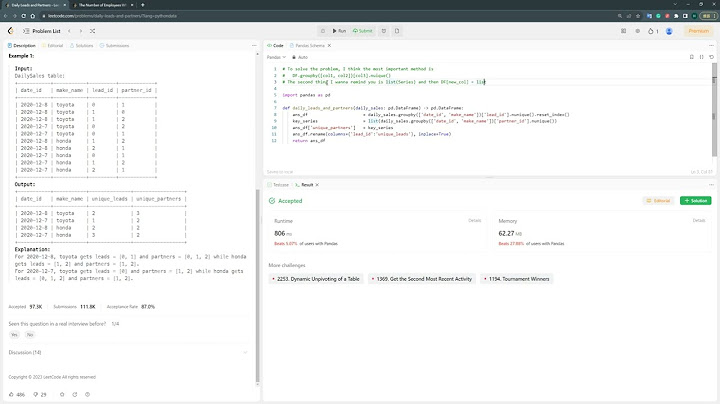Open the layout manager icon
Screen dimensions: 720x404
coord(623,31)
